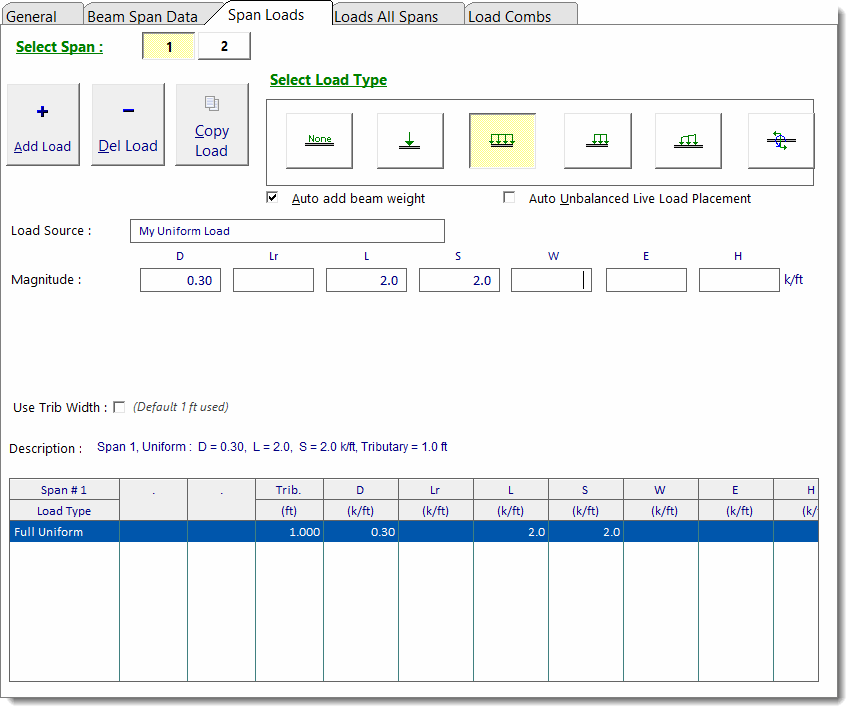Click the W magnitude input field
This screenshot has height=713, width=853.
coord(552,280)
